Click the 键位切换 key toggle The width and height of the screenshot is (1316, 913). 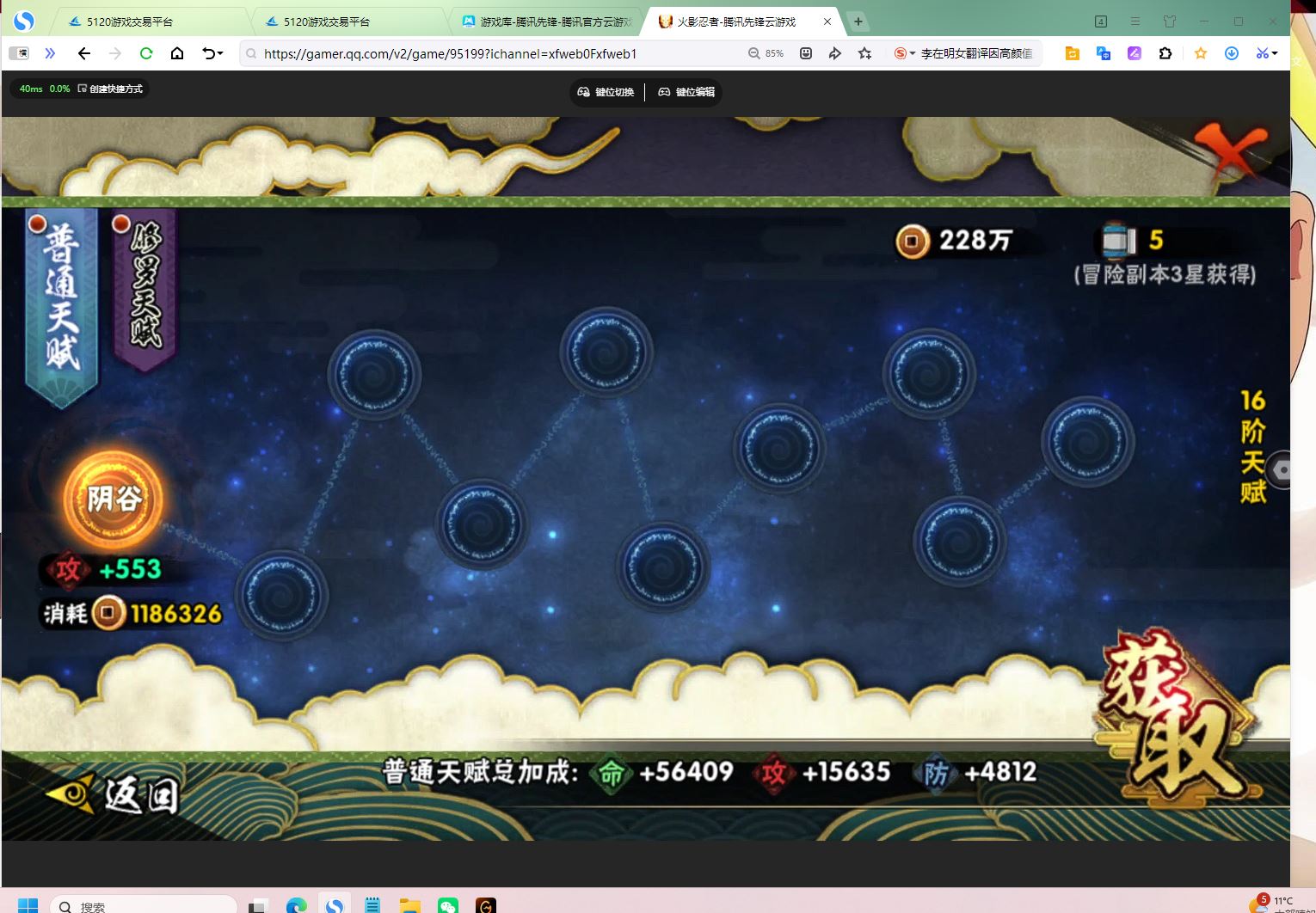[606, 92]
